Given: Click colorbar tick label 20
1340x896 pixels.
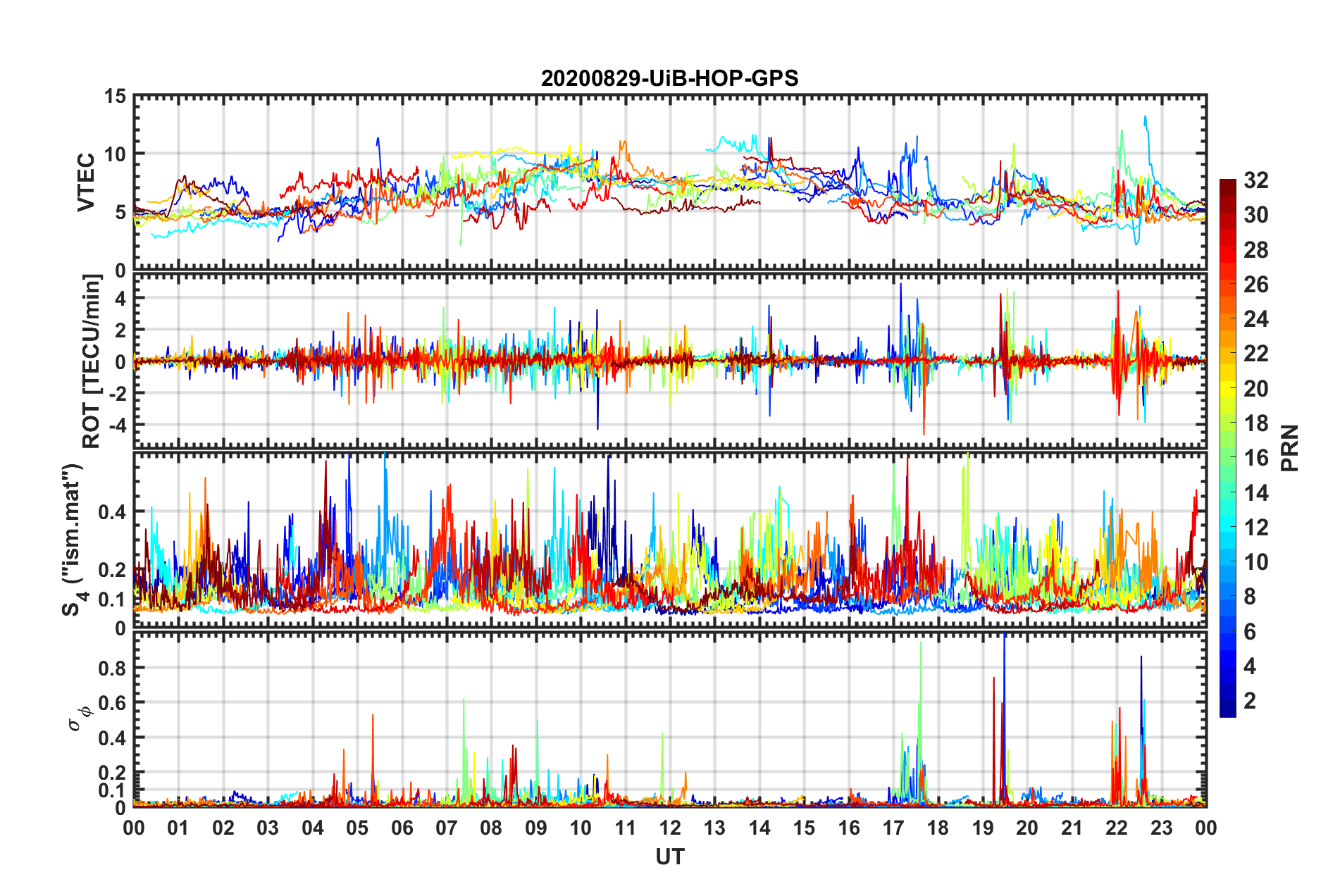Looking at the screenshot, I should coord(1256,389).
